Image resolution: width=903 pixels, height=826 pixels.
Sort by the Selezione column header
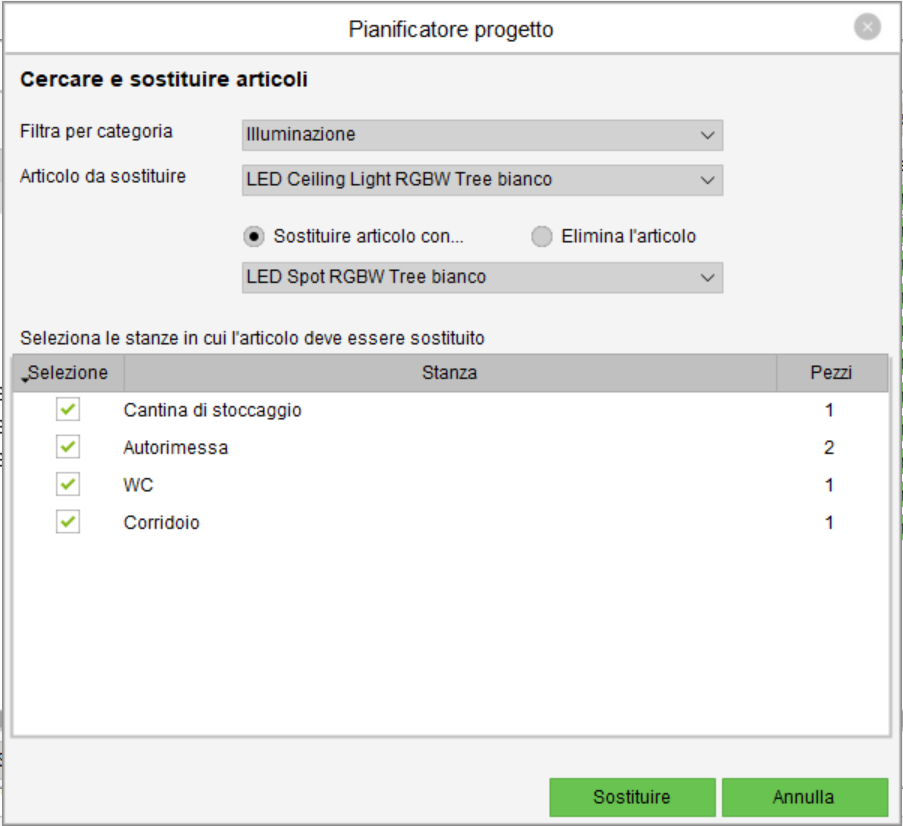[68, 373]
